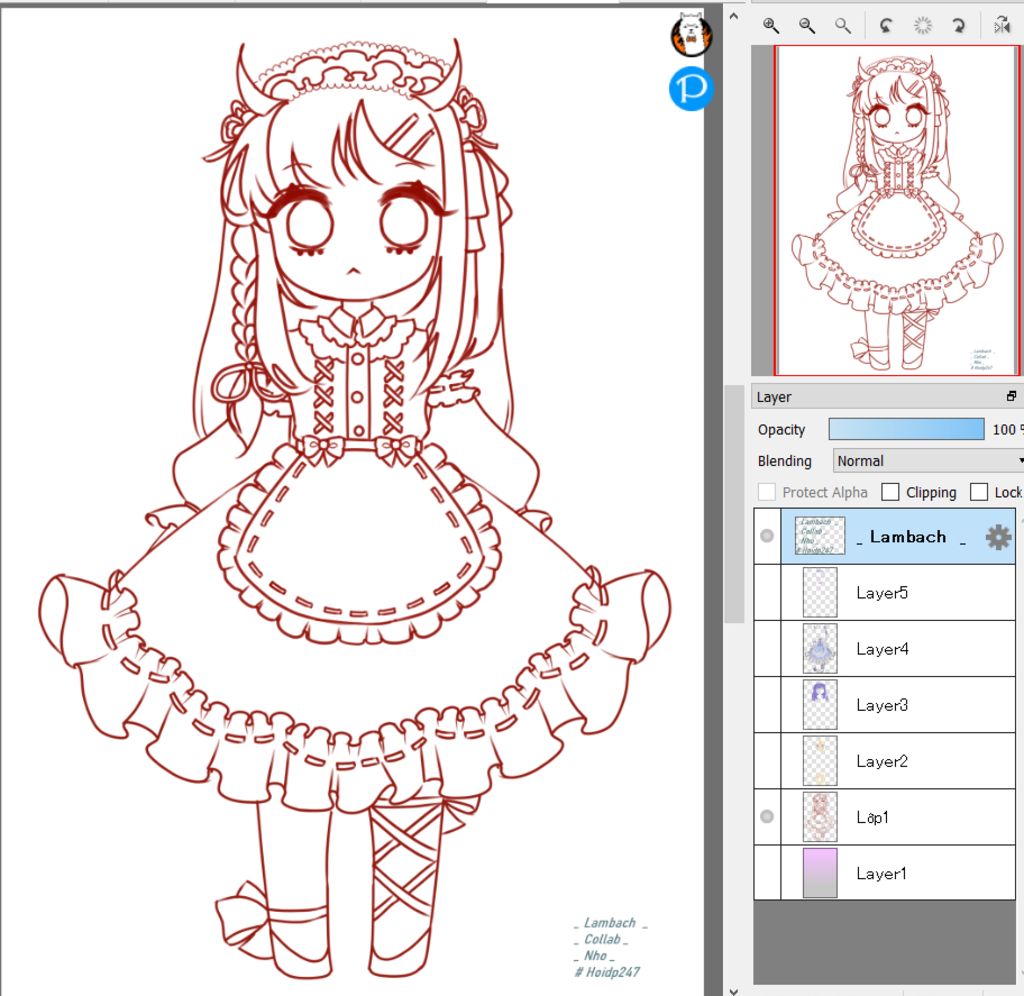
Task: Click the flip canvas icon
Action: pyautogui.click(x=1002, y=25)
